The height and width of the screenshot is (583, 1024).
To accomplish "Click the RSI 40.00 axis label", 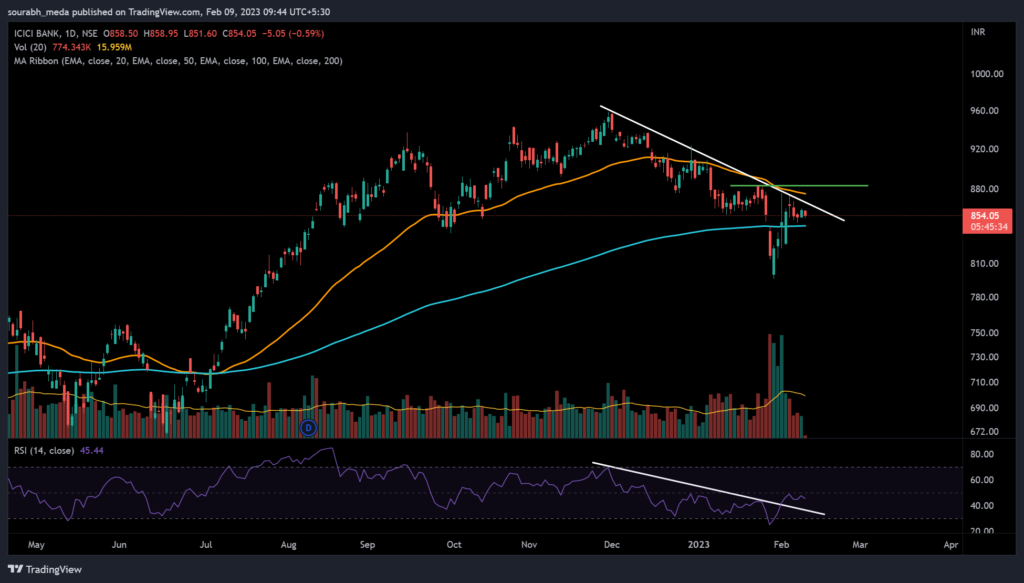I will point(982,505).
